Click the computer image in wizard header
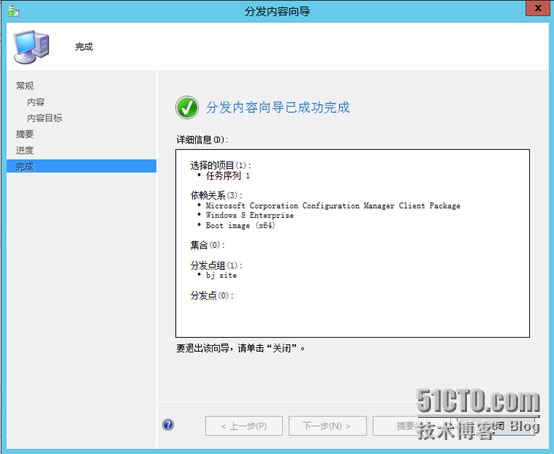Viewport: 554px width, 454px height. click(x=31, y=47)
